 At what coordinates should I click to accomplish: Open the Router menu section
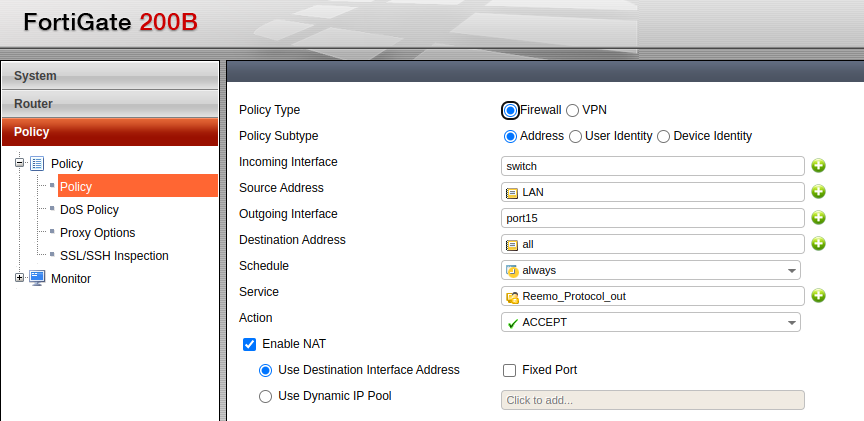[109, 104]
